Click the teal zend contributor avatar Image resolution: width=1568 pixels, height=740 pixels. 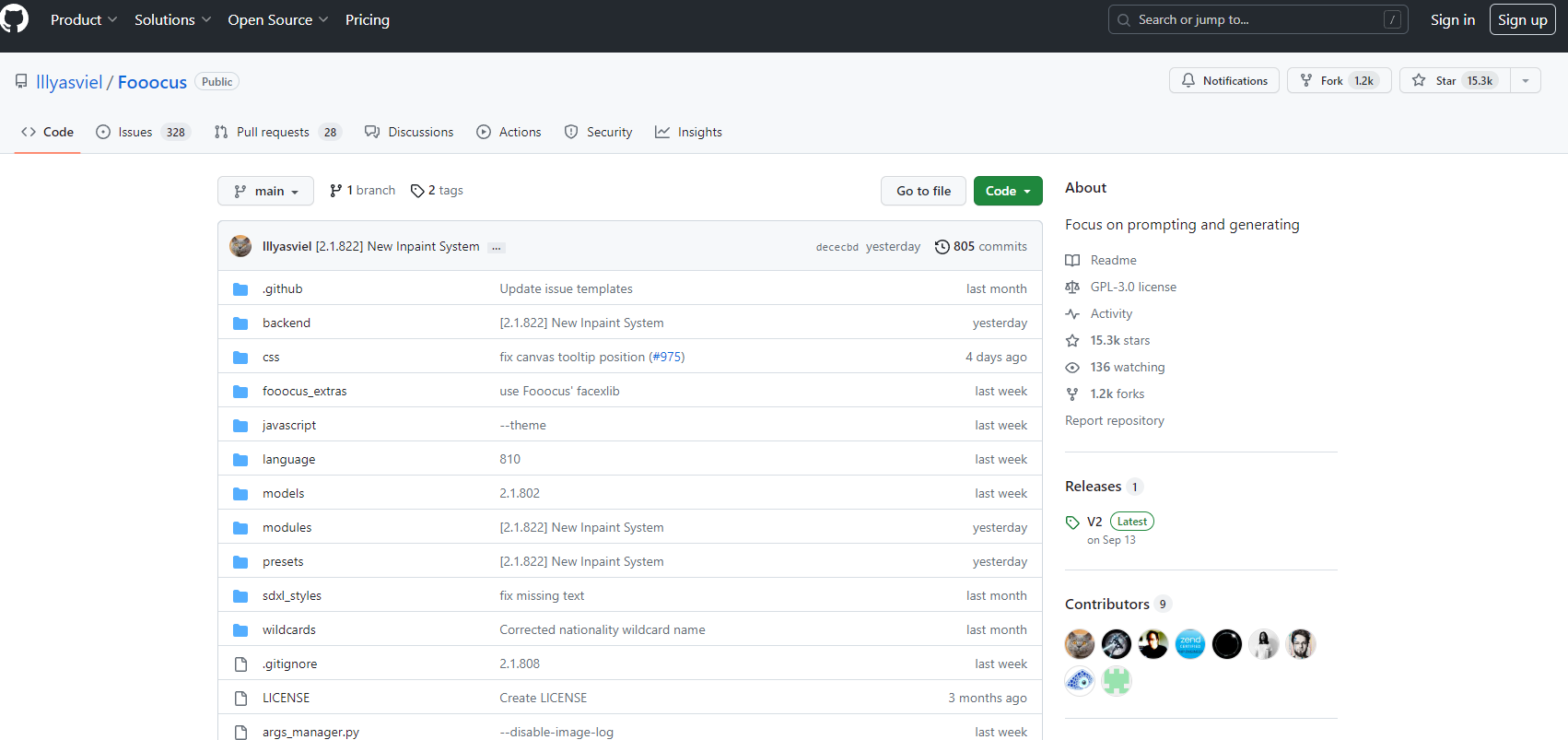(1190, 644)
